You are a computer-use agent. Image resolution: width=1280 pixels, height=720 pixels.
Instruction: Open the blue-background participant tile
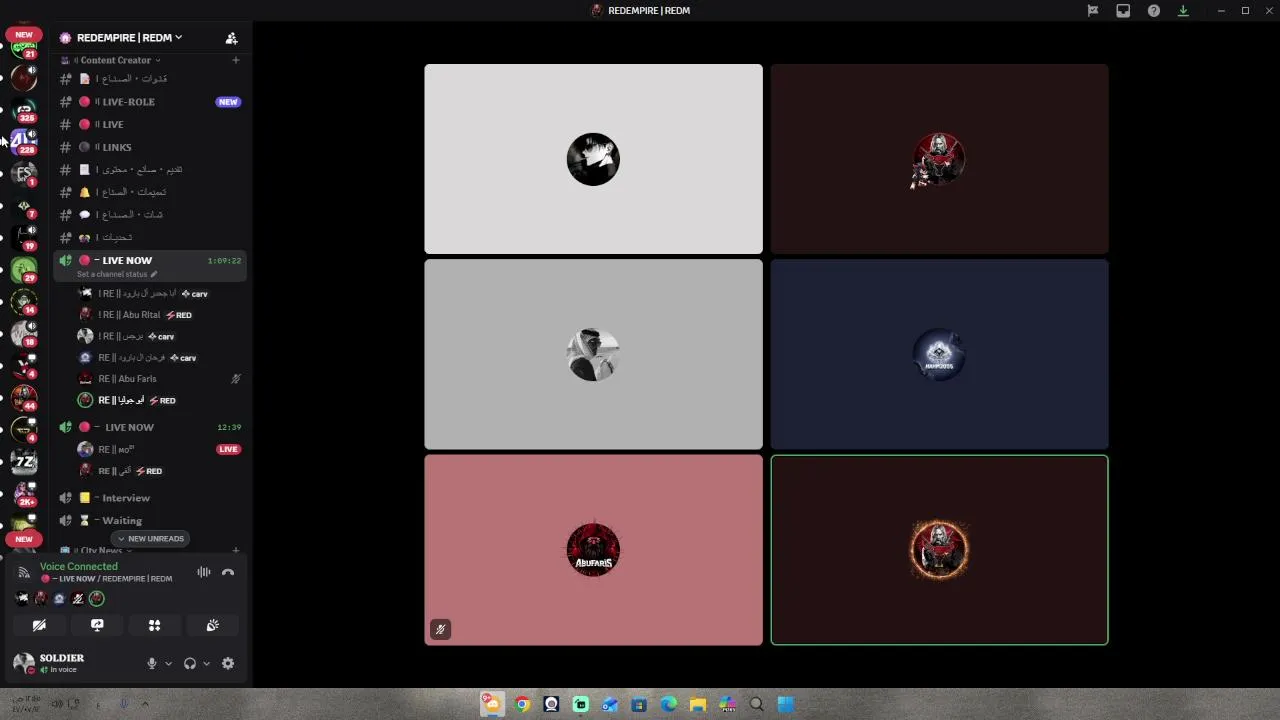pos(939,354)
